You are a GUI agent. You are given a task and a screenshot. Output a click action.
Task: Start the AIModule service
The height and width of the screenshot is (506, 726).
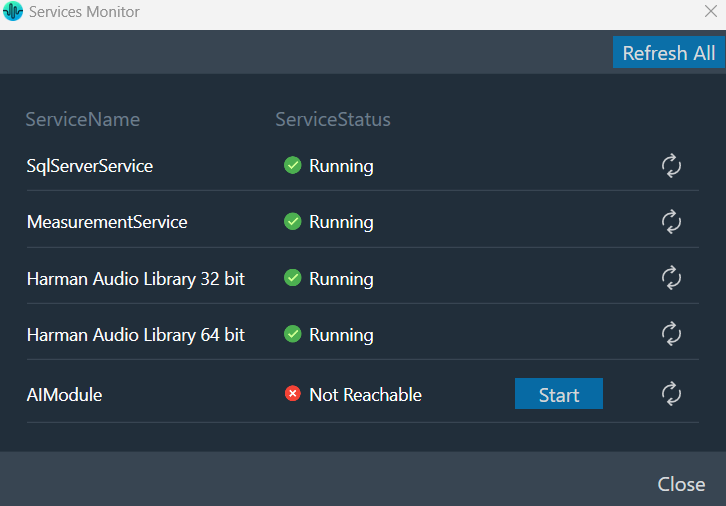click(559, 394)
